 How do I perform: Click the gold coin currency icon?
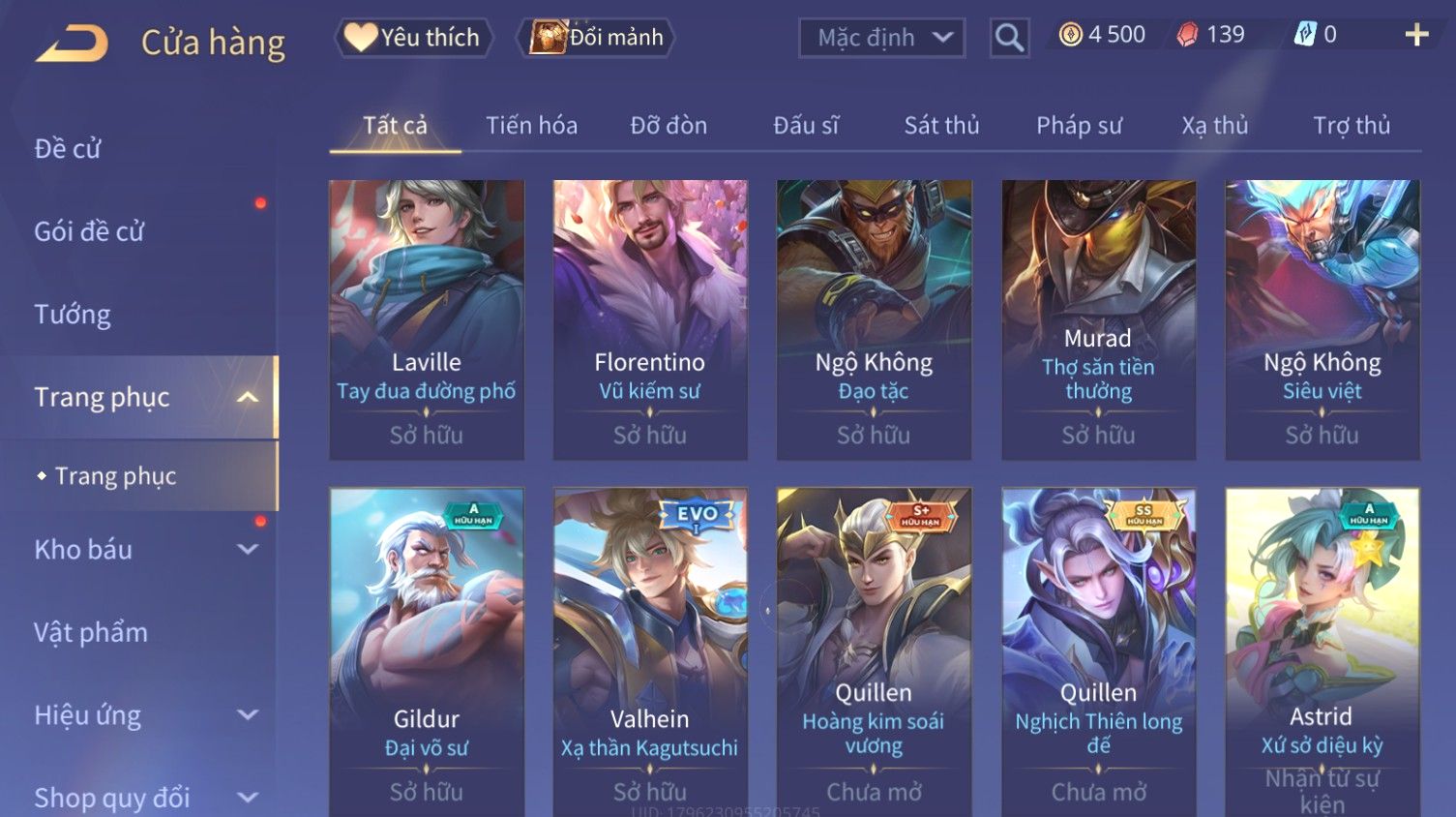[1070, 36]
